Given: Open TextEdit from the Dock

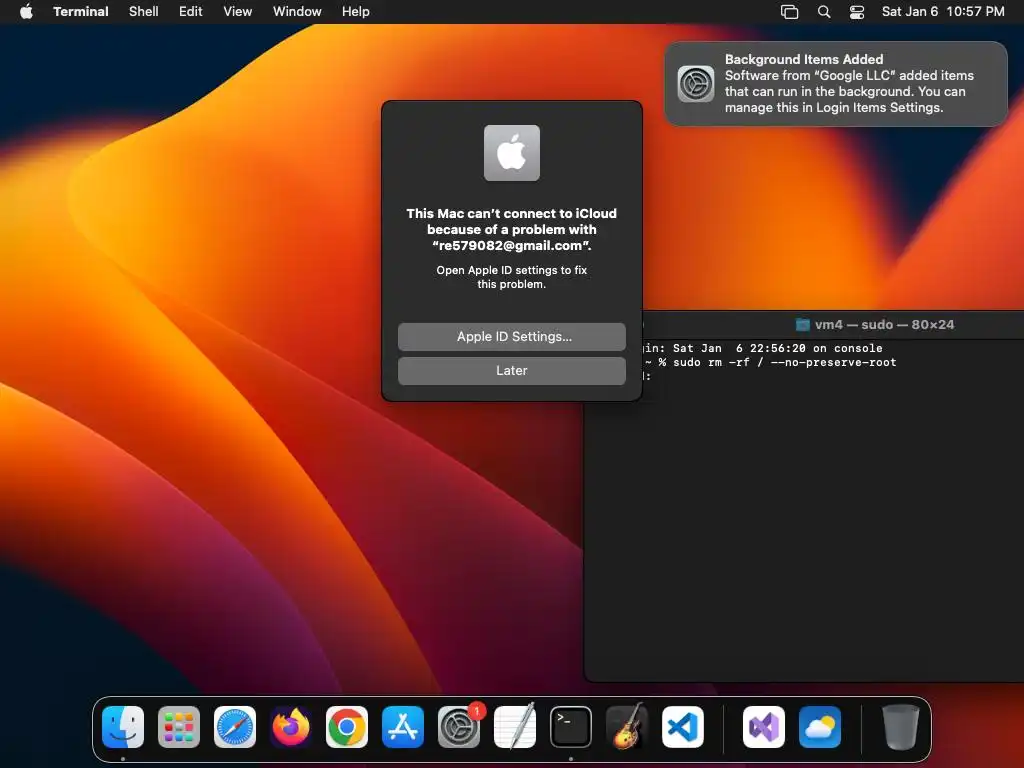Looking at the screenshot, I should tap(515, 727).
